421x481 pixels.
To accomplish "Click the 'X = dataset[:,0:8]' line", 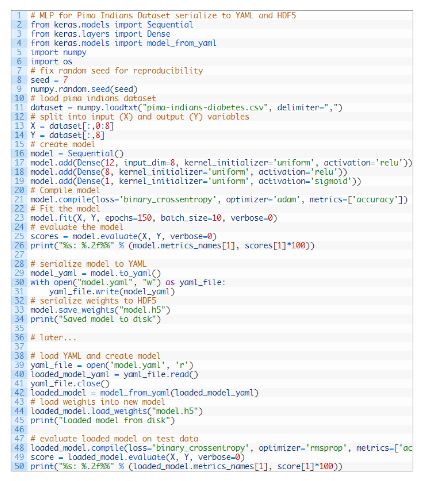I will 72,126.
